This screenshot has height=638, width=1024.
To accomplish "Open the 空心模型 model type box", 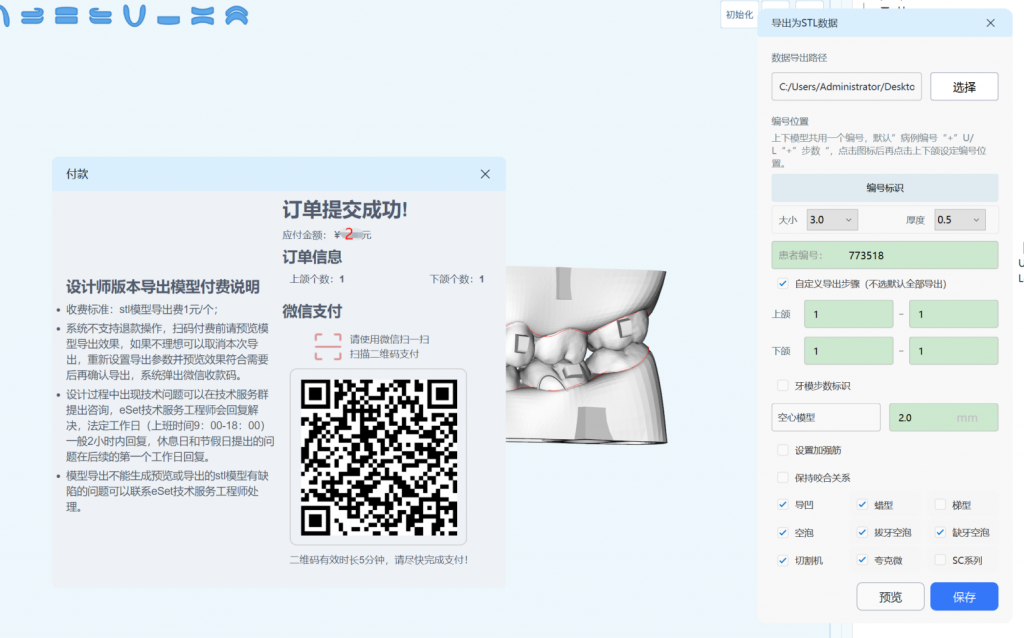I will (x=826, y=417).
